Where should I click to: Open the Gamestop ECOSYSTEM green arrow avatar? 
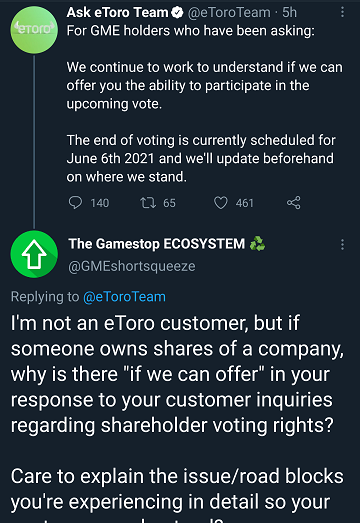(x=34, y=254)
